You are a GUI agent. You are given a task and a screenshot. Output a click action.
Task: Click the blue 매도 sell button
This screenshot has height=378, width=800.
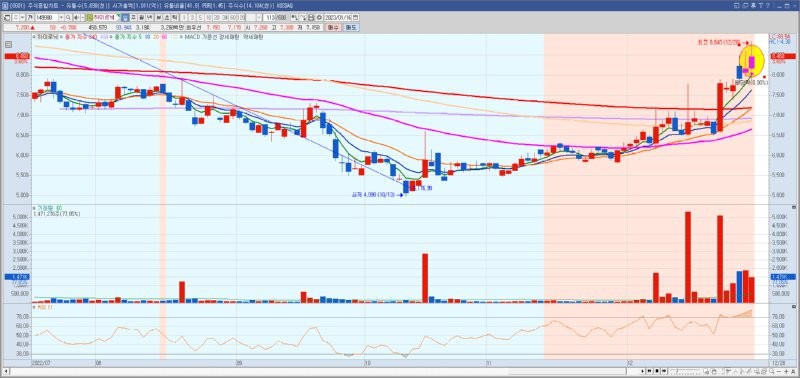click(x=352, y=28)
